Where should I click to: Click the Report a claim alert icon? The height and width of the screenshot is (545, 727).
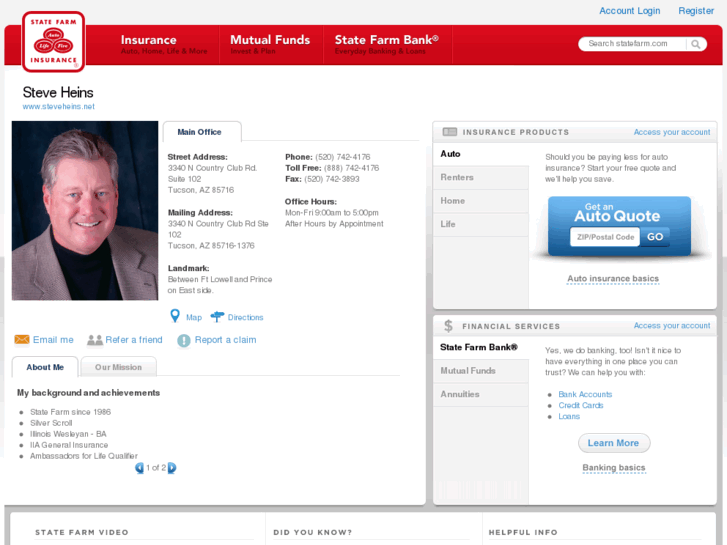184,340
